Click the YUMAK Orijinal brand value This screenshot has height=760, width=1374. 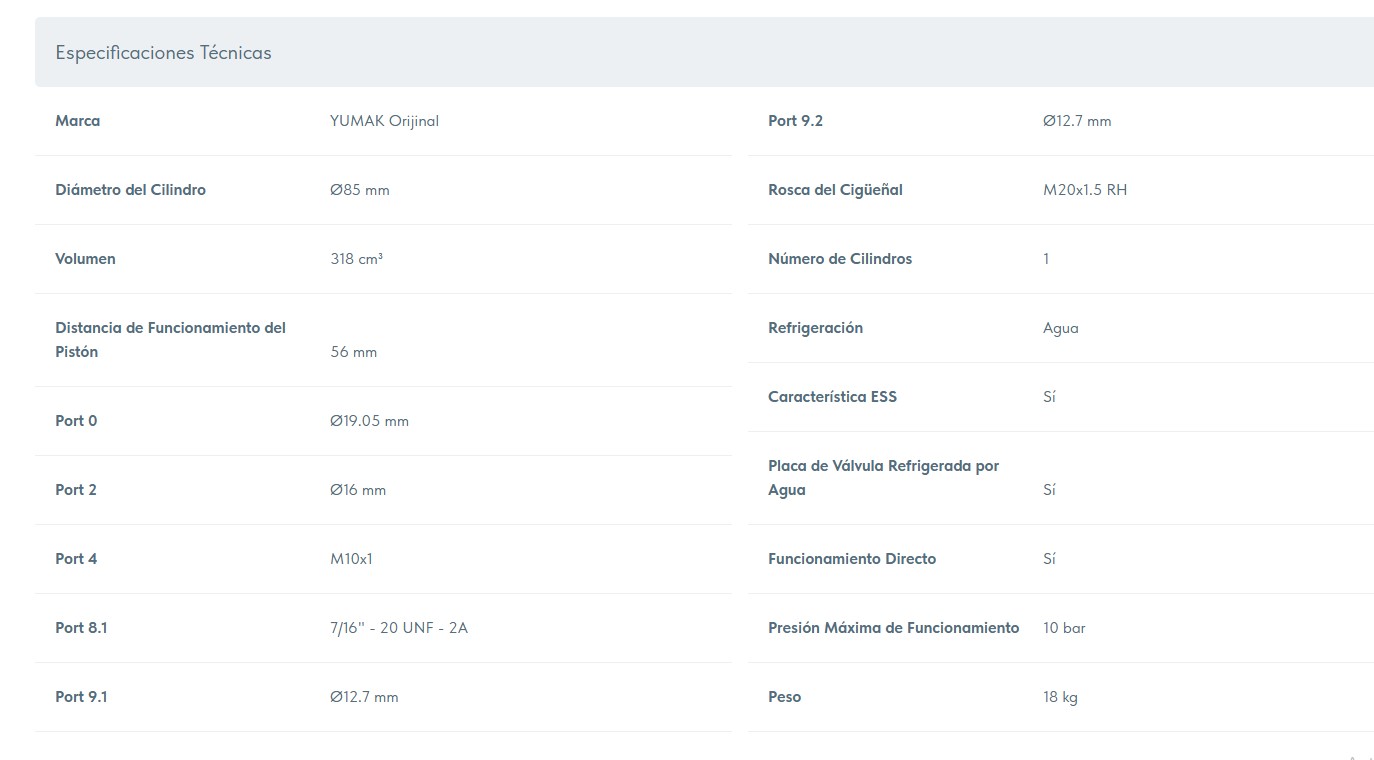tap(384, 121)
